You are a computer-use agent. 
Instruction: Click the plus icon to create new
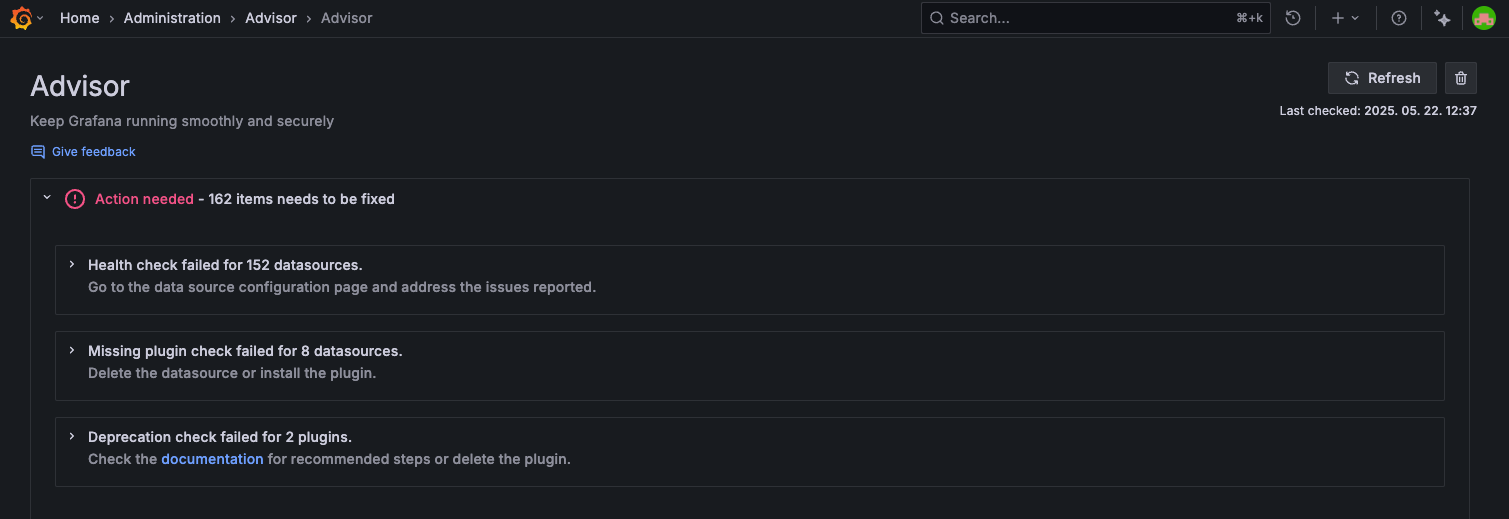click(x=1338, y=18)
